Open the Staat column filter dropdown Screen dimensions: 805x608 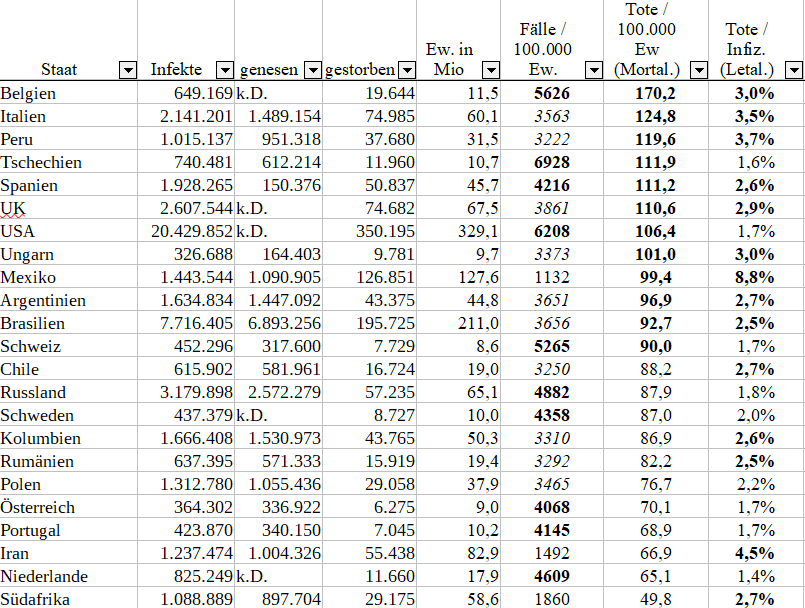pos(128,70)
